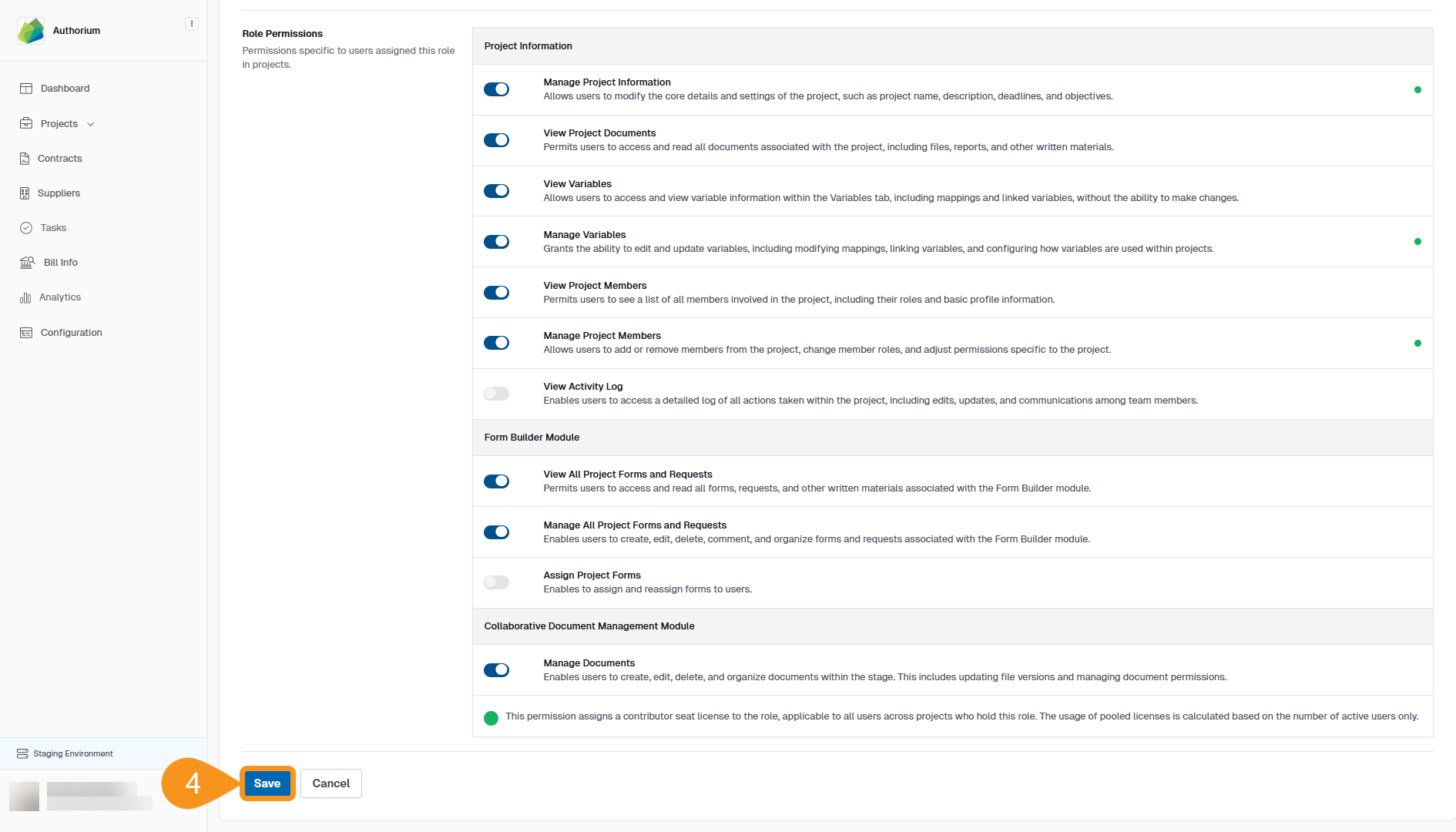Select the Analytics bar-chart icon
This screenshot has height=832, width=1456.
(26, 297)
